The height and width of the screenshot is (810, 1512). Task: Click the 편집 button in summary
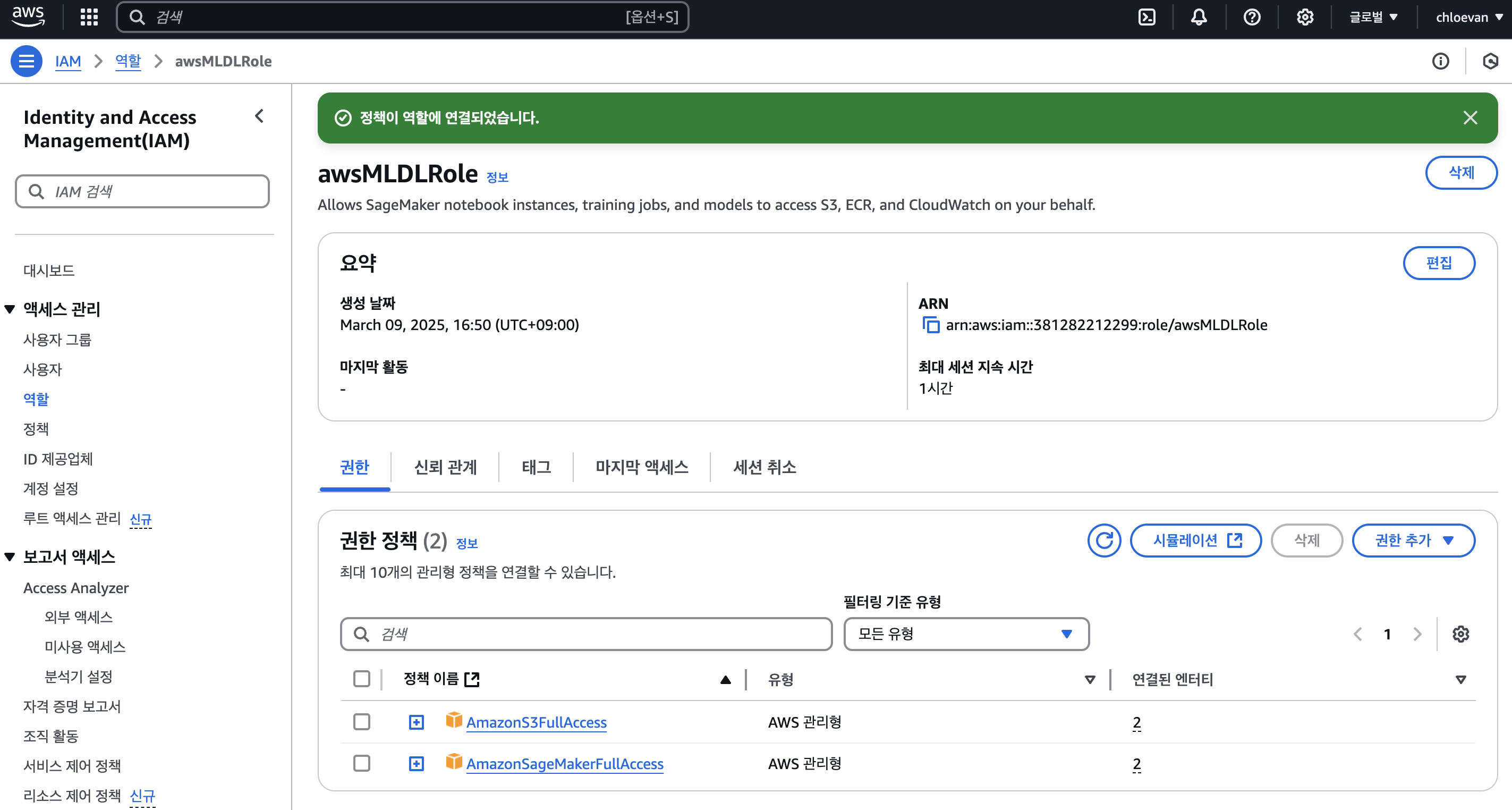point(1439,263)
